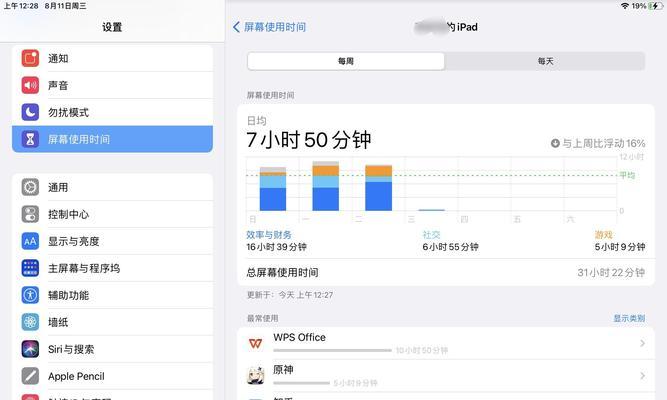The image size is (667, 400).
Task: Tap Tuesday's (二) usage bar in chart
Action: click(x=379, y=188)
